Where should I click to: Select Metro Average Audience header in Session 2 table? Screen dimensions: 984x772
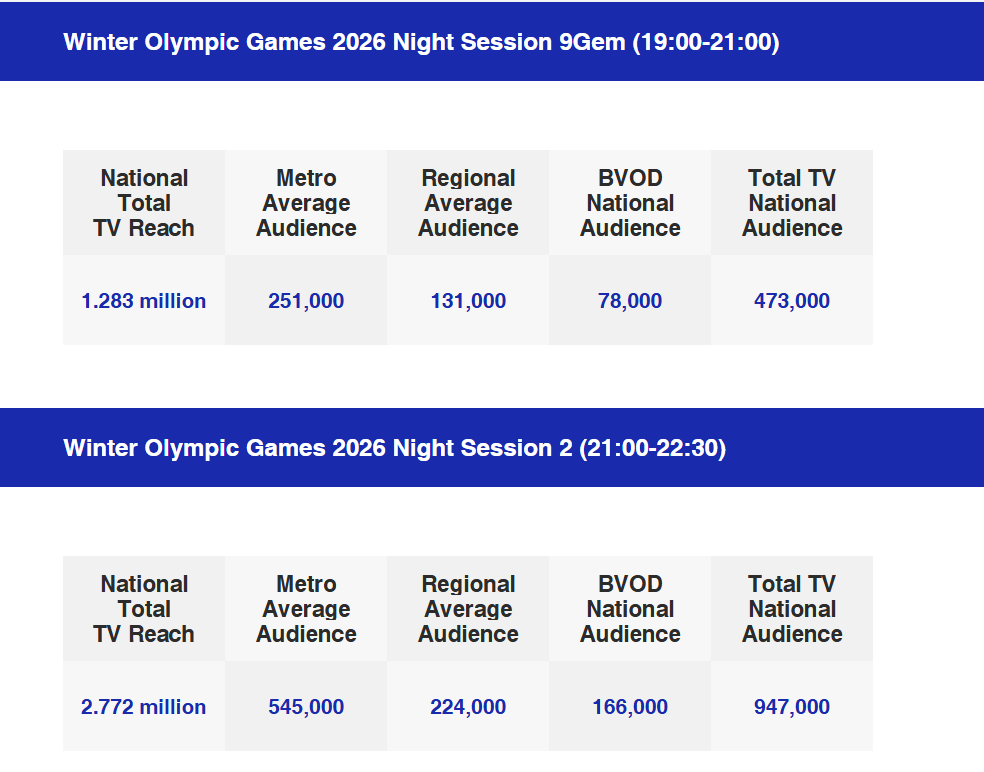(x=306, y=609)
